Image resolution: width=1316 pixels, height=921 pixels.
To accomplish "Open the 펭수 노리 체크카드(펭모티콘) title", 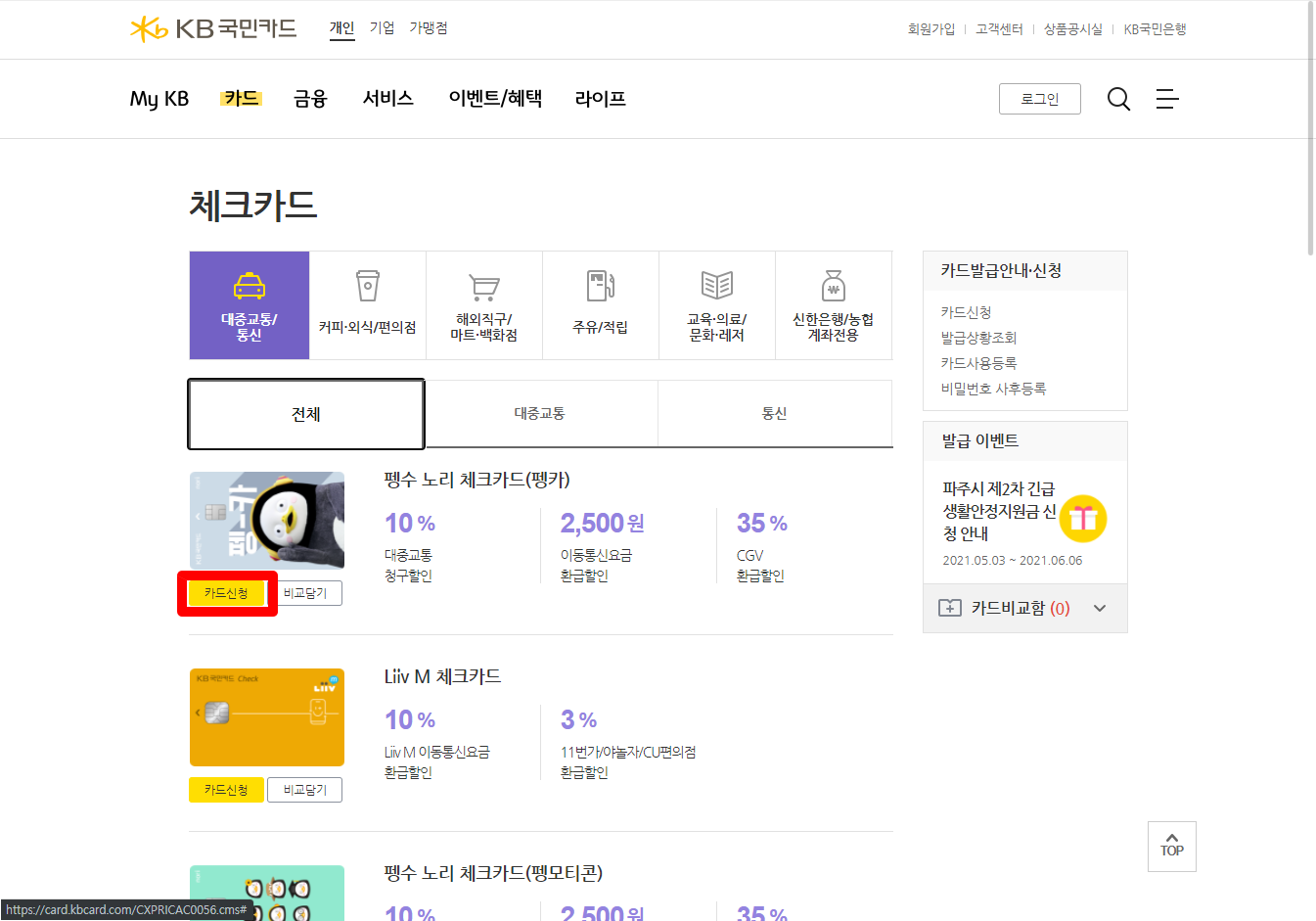I will [493, 873].
